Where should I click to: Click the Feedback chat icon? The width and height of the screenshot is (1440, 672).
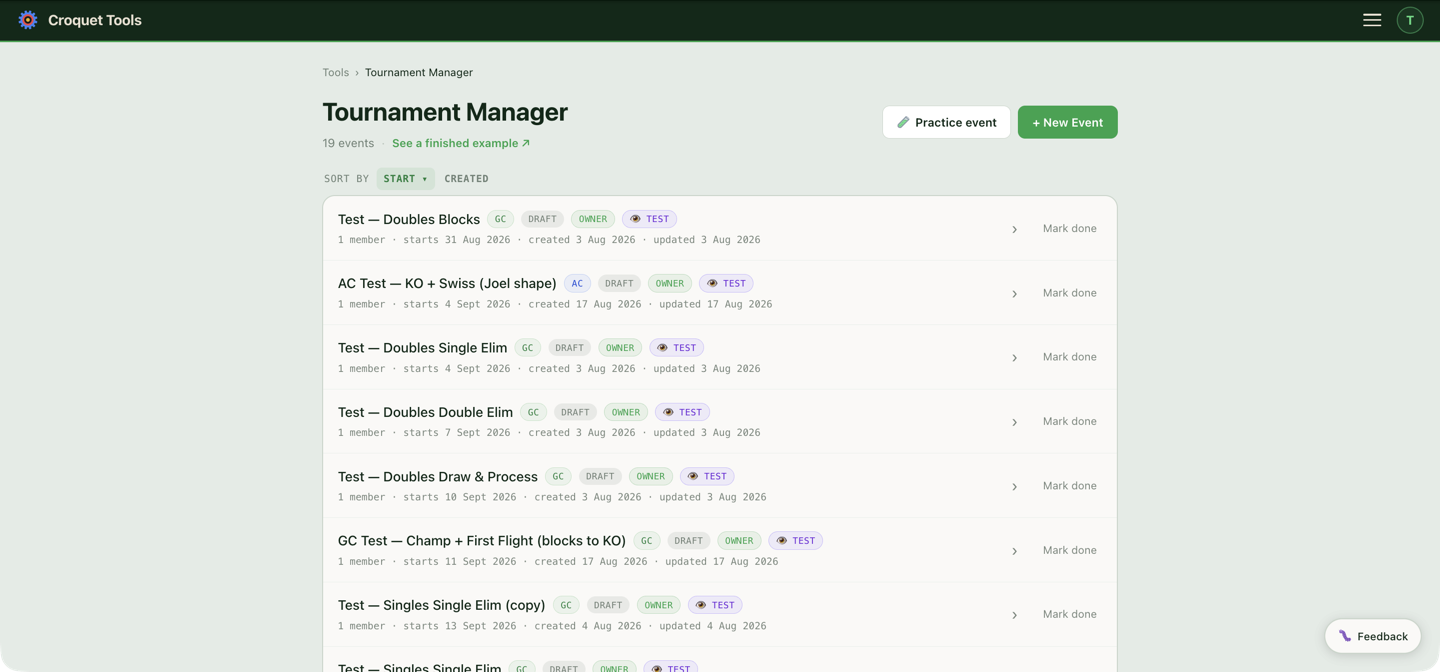(1345, 636)
